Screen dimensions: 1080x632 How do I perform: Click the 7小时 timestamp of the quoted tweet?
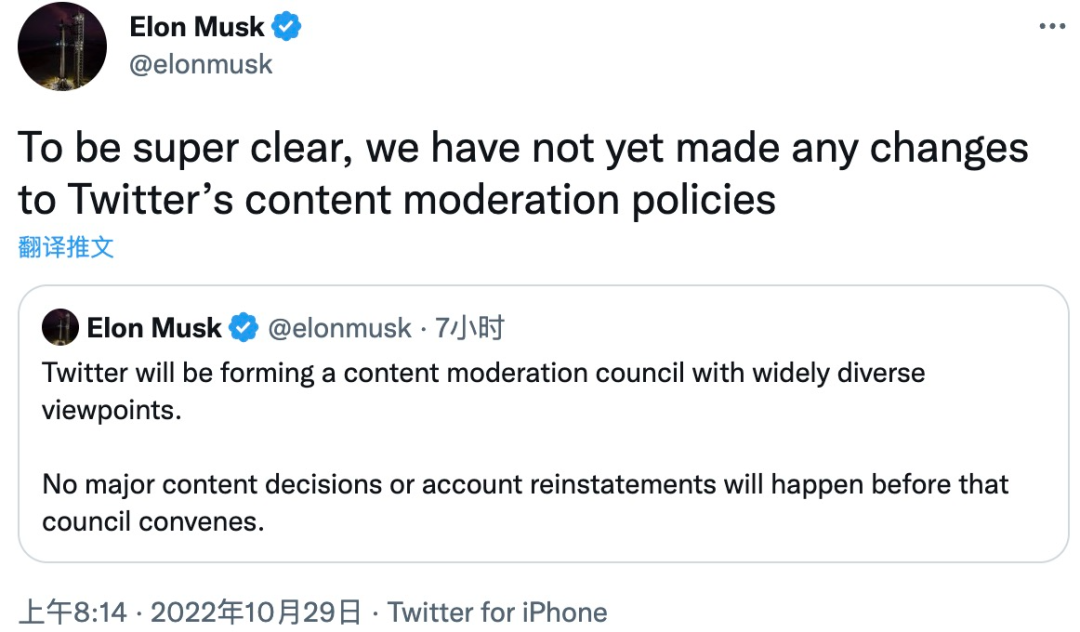tap(469, 328)
